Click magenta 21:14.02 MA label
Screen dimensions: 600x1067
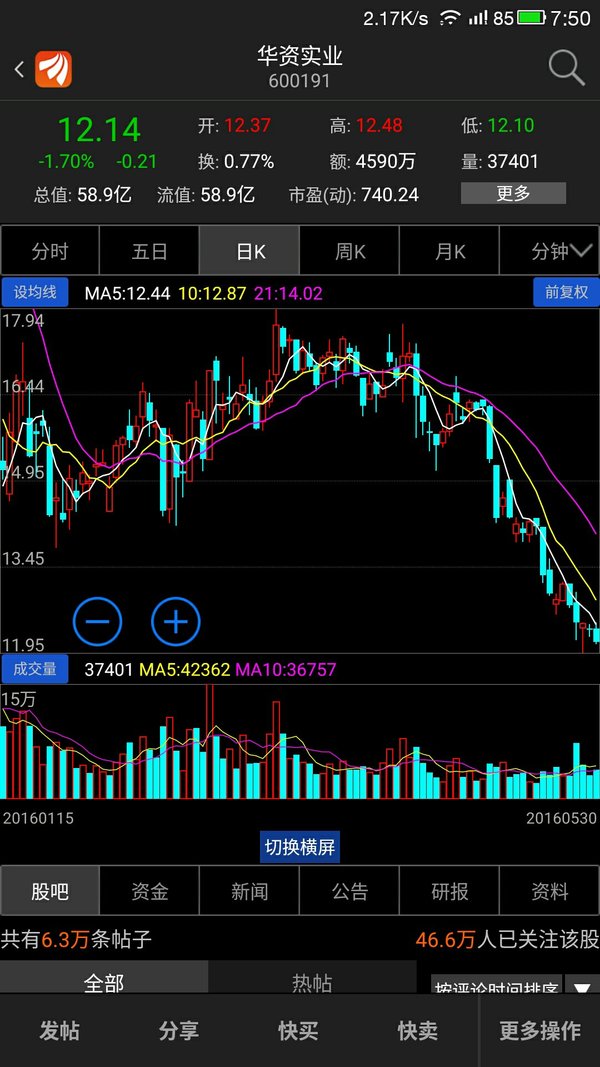click(x=288, y=293)
